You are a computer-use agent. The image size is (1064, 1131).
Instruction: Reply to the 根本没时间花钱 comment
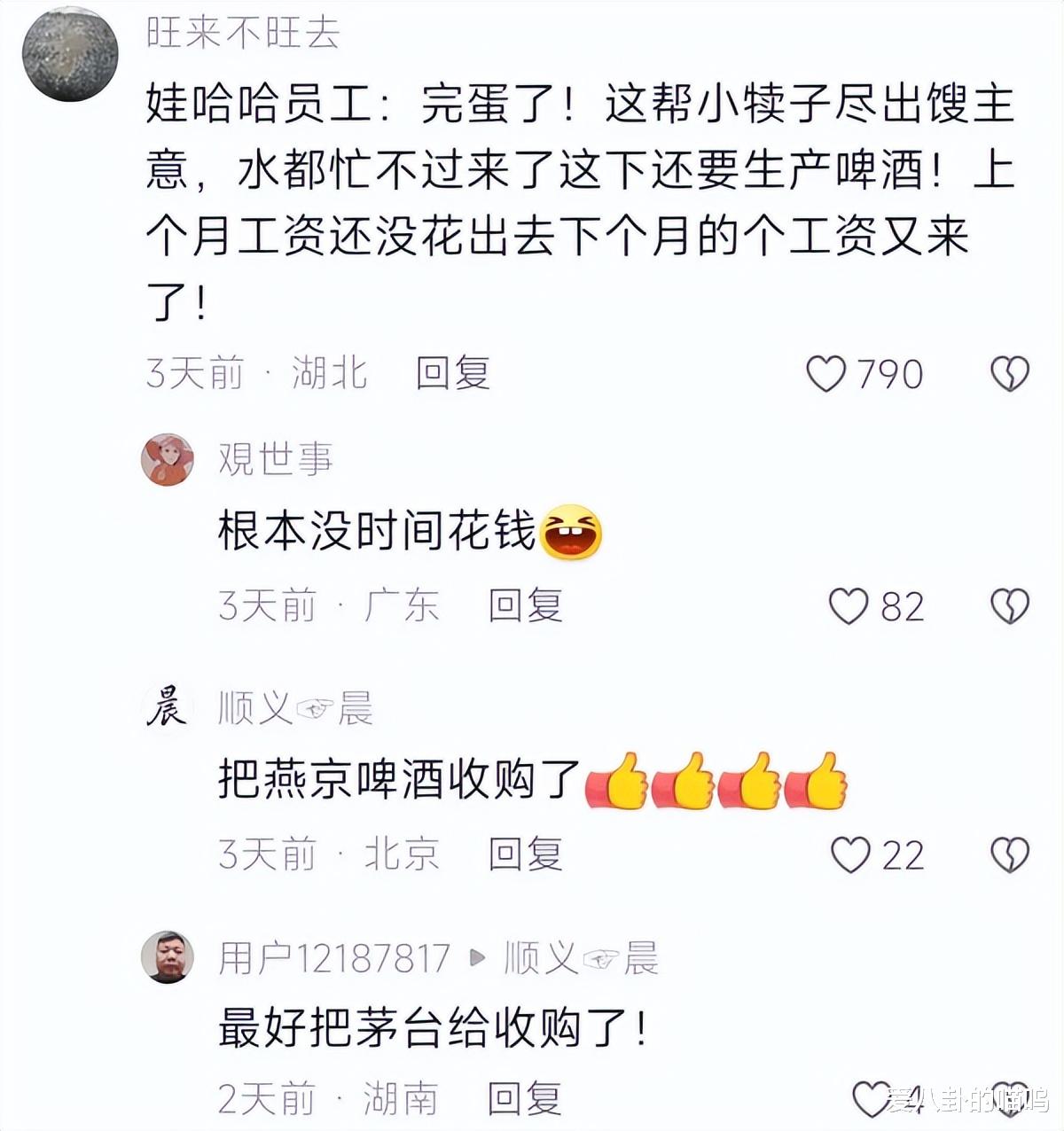point(526,606)
